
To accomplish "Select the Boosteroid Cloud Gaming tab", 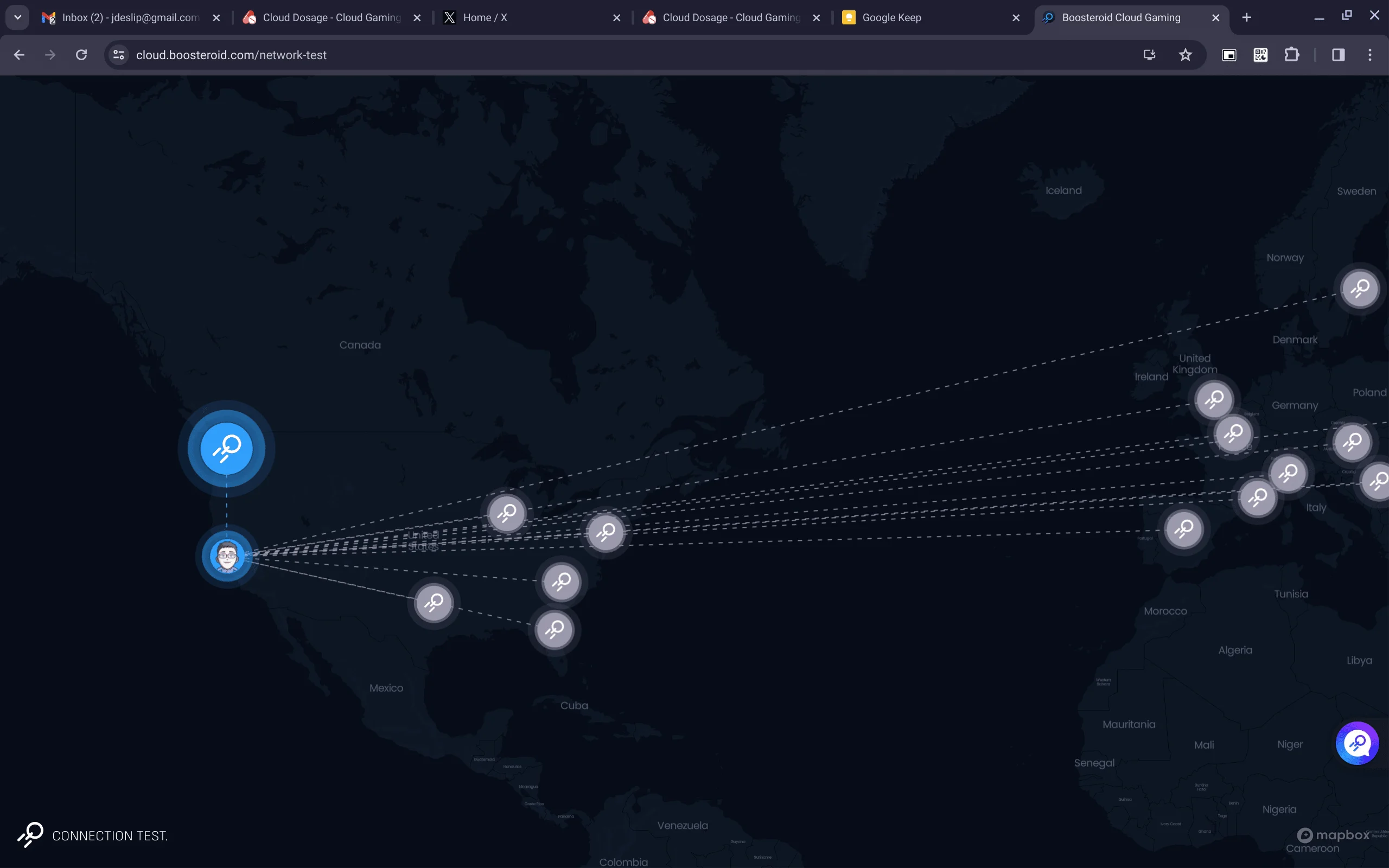I will coord(1131,18).
